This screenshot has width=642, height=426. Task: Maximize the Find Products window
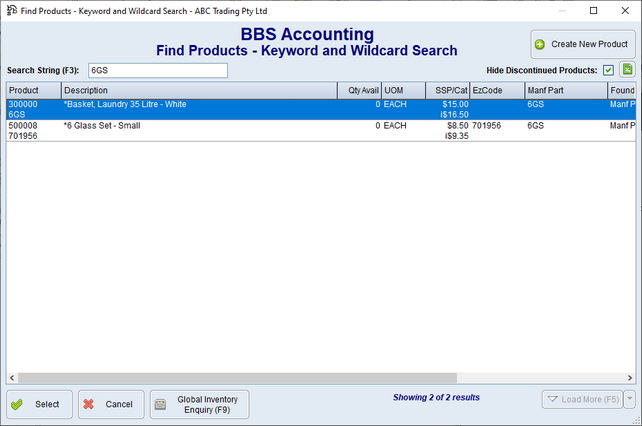(x=594, y=10)
